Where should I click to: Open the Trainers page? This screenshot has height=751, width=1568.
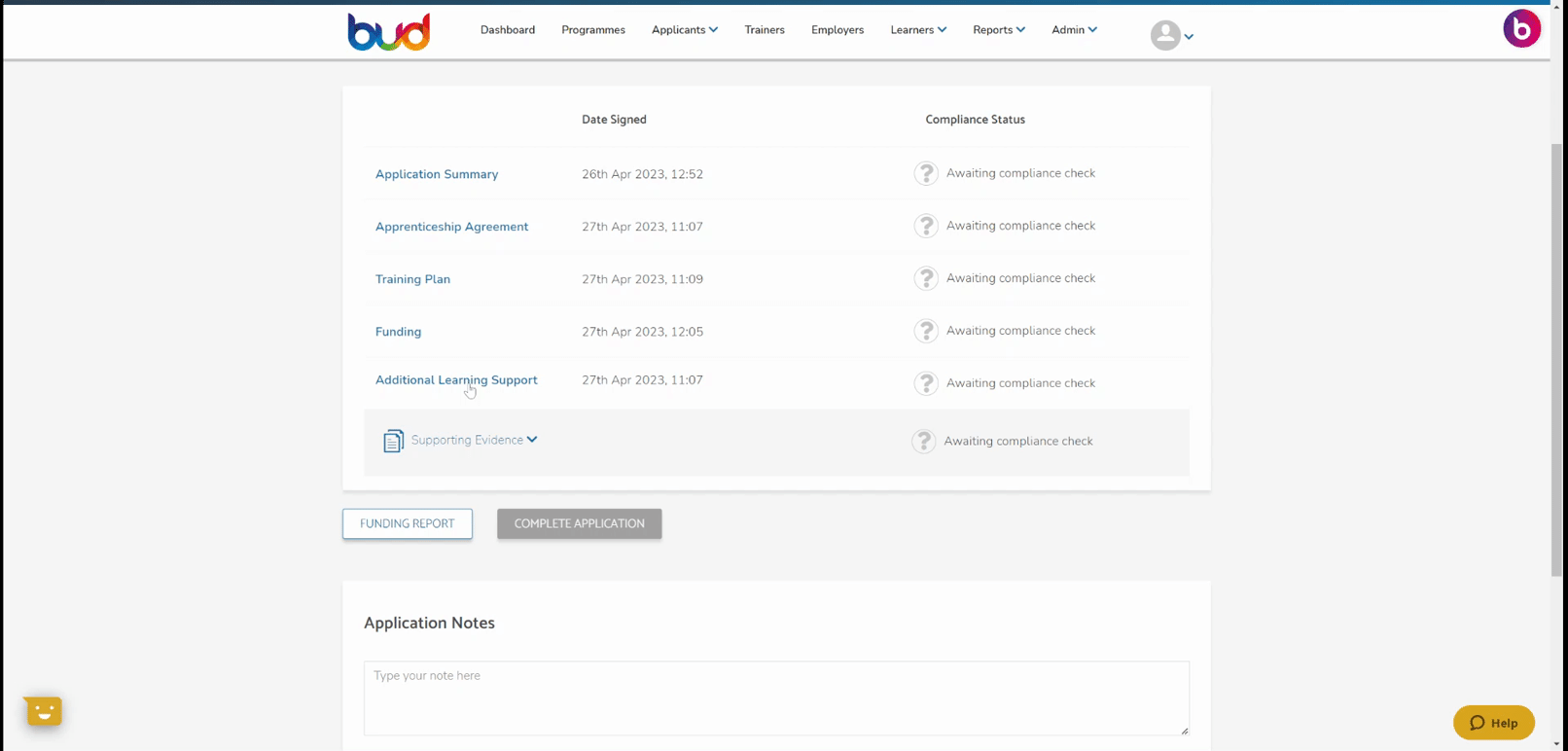765,30
